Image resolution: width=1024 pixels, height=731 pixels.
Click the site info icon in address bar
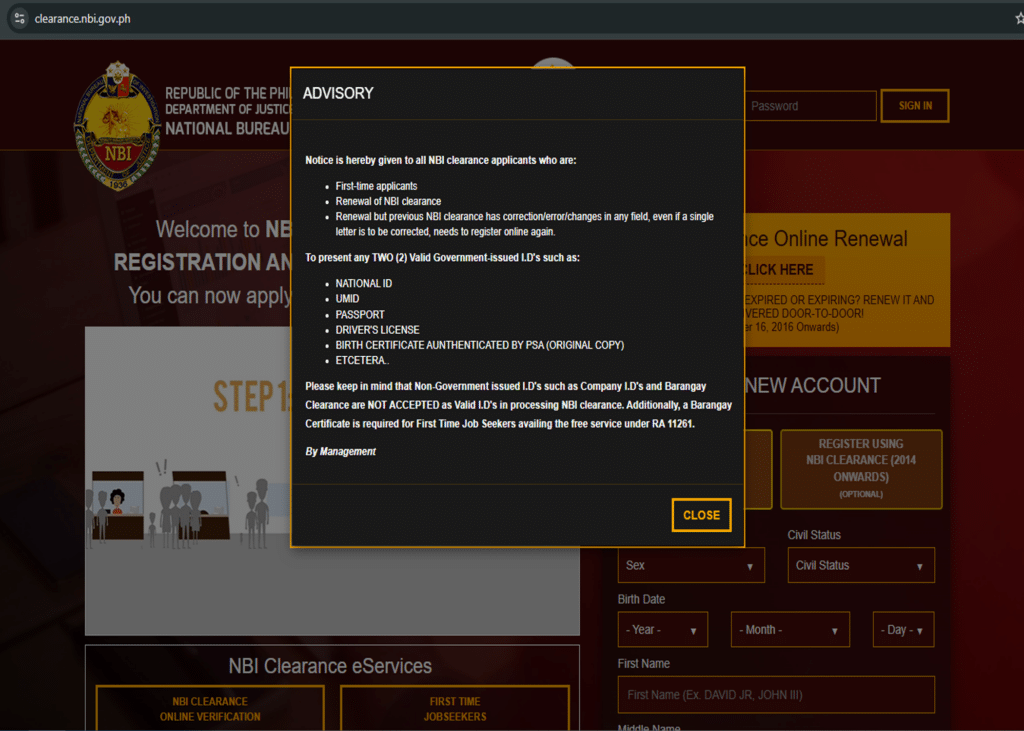(19, 18)
